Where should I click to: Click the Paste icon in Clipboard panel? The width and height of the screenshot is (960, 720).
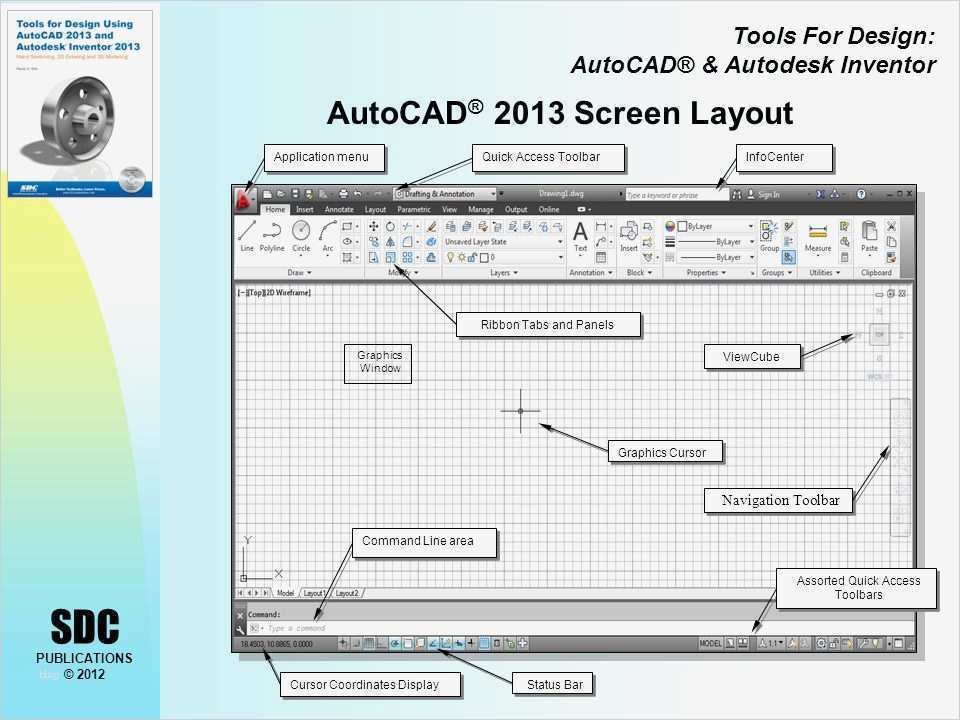tap(869, 237)
